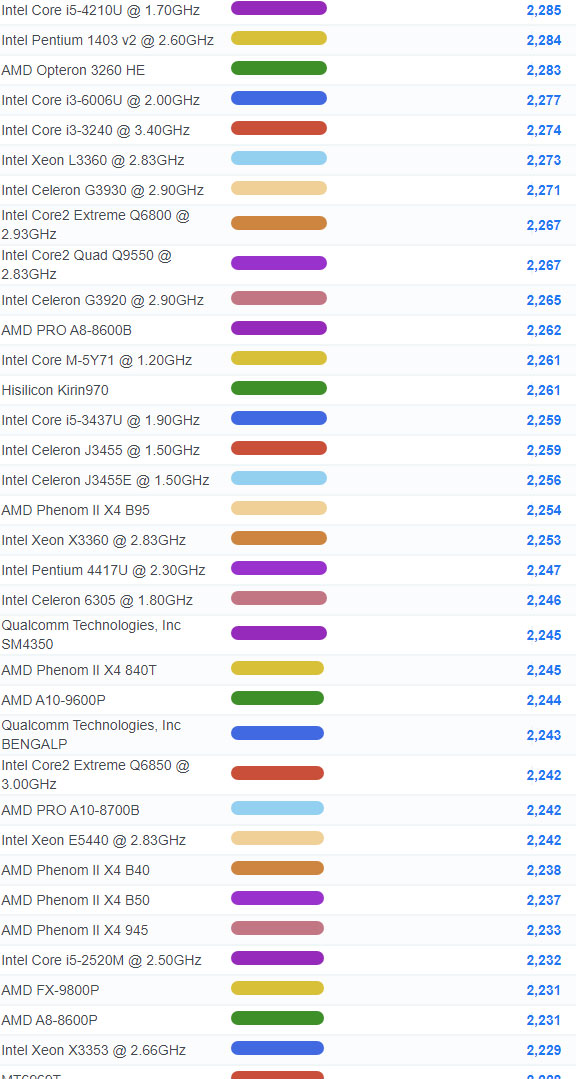
Task: Click score 2,242 in Xeon E5440 row
Action: coord(544,840)
